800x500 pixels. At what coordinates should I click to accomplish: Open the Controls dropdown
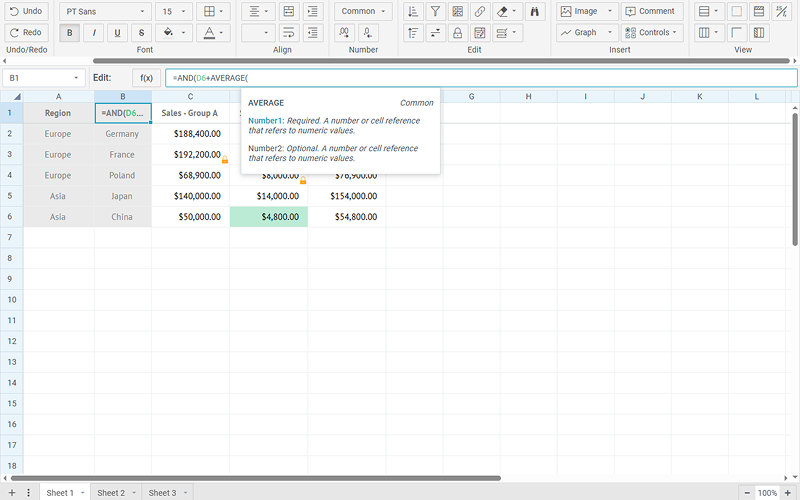pos(652,33)
